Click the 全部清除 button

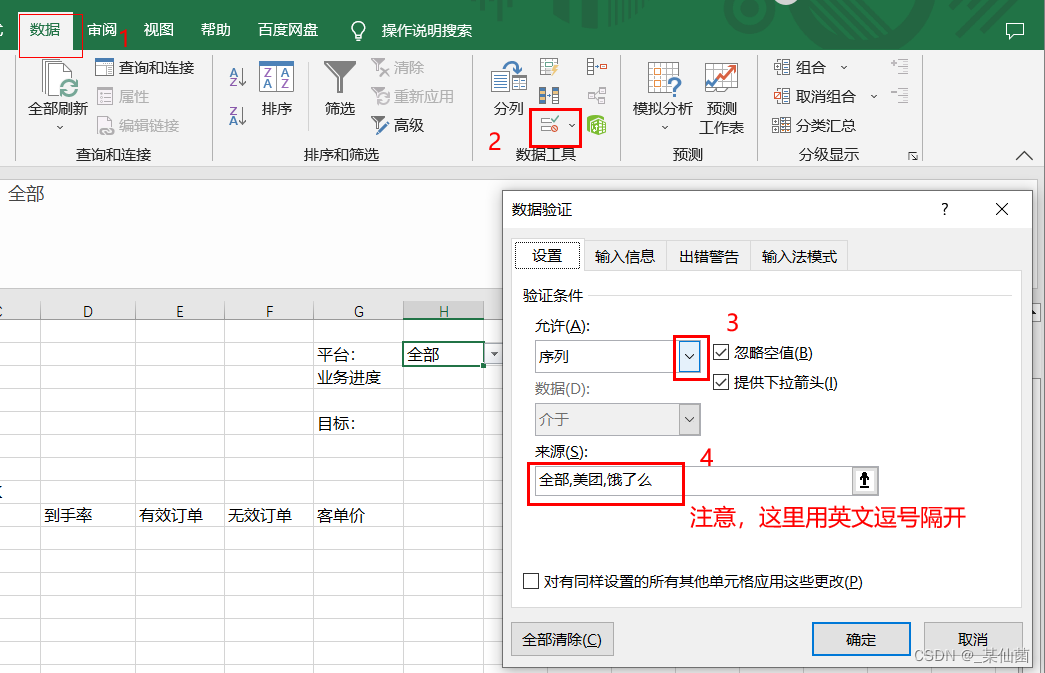click(562, 640)
